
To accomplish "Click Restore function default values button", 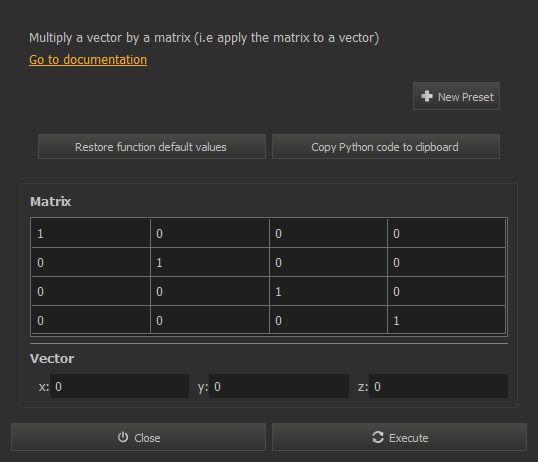I will (152, 147).
